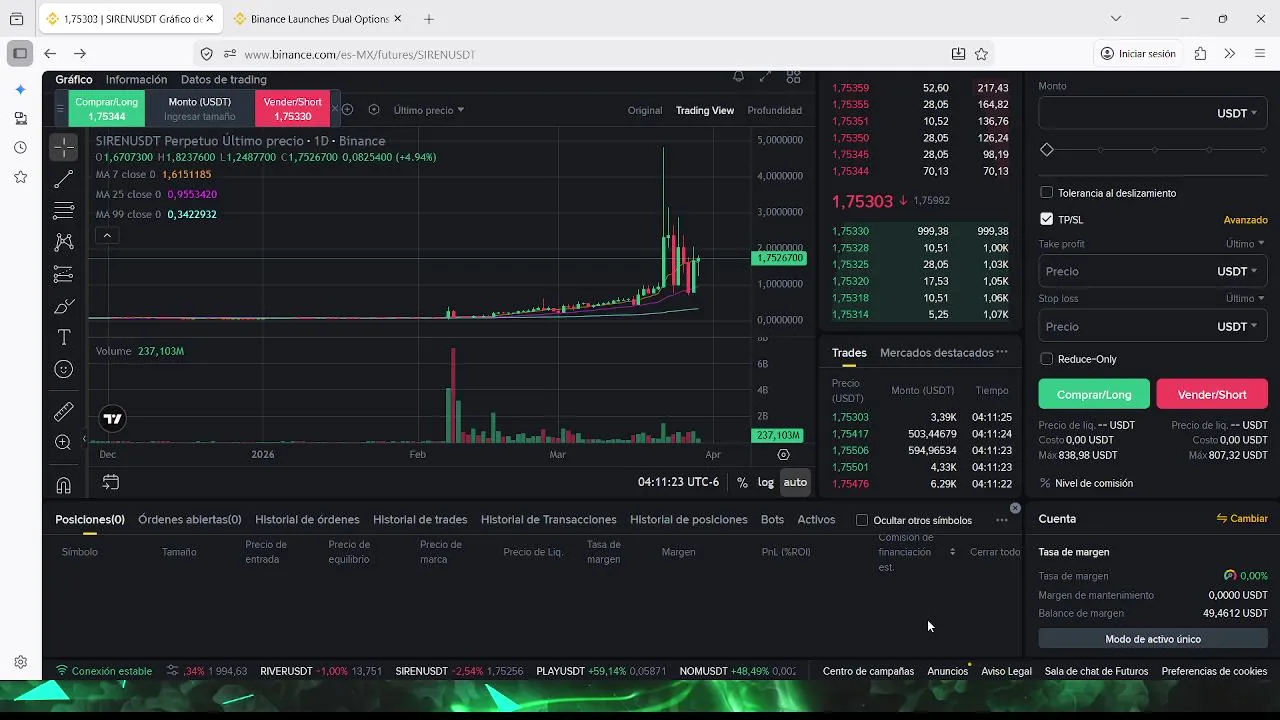The image size is (1280, 720).
Task: Open the go-to-date calendar icon
Action: 111,482
